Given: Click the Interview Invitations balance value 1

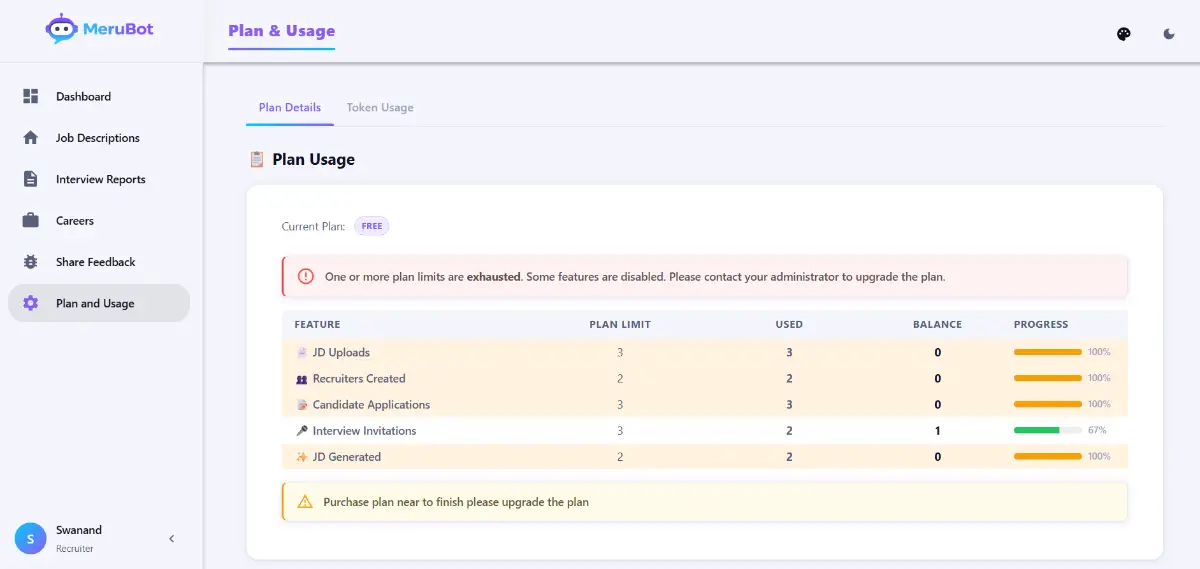Looking at the screenshot, I should tap(937, 431).
